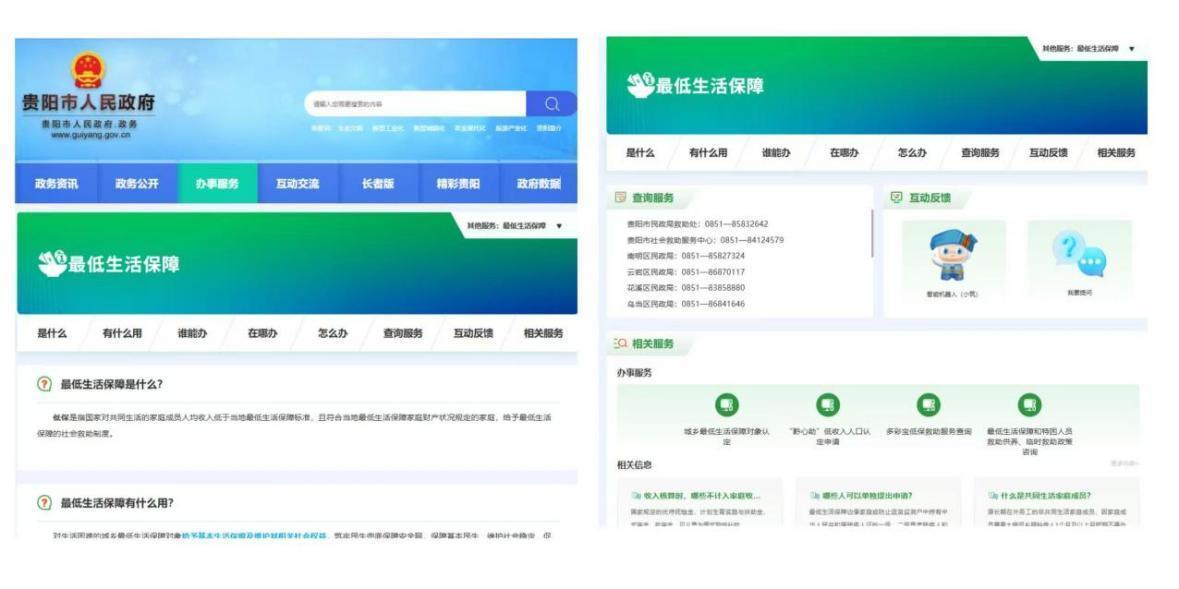Open the 政务公开 navigation tab
The height and width of the screenshot is (589, 1179).
137,184
